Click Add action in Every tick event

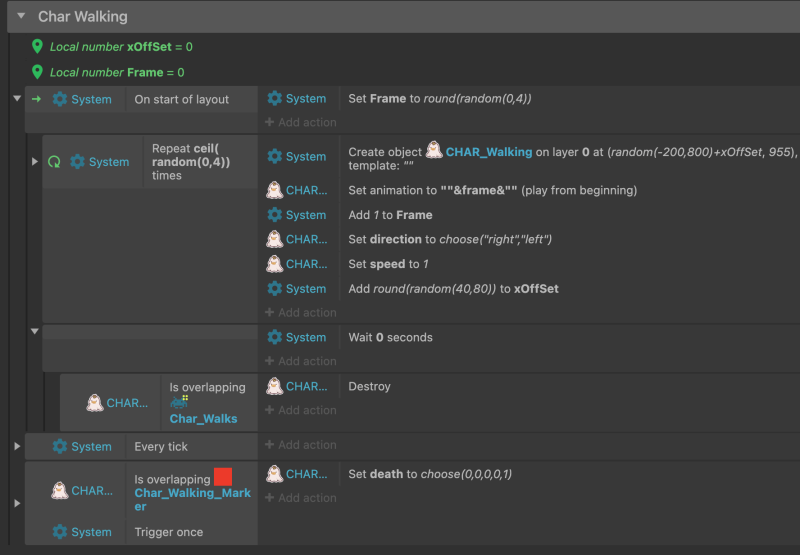pos(301,445)
